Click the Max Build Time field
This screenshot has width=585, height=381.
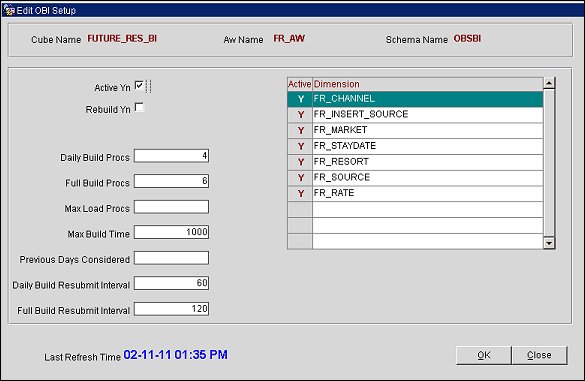pos(171,232)
